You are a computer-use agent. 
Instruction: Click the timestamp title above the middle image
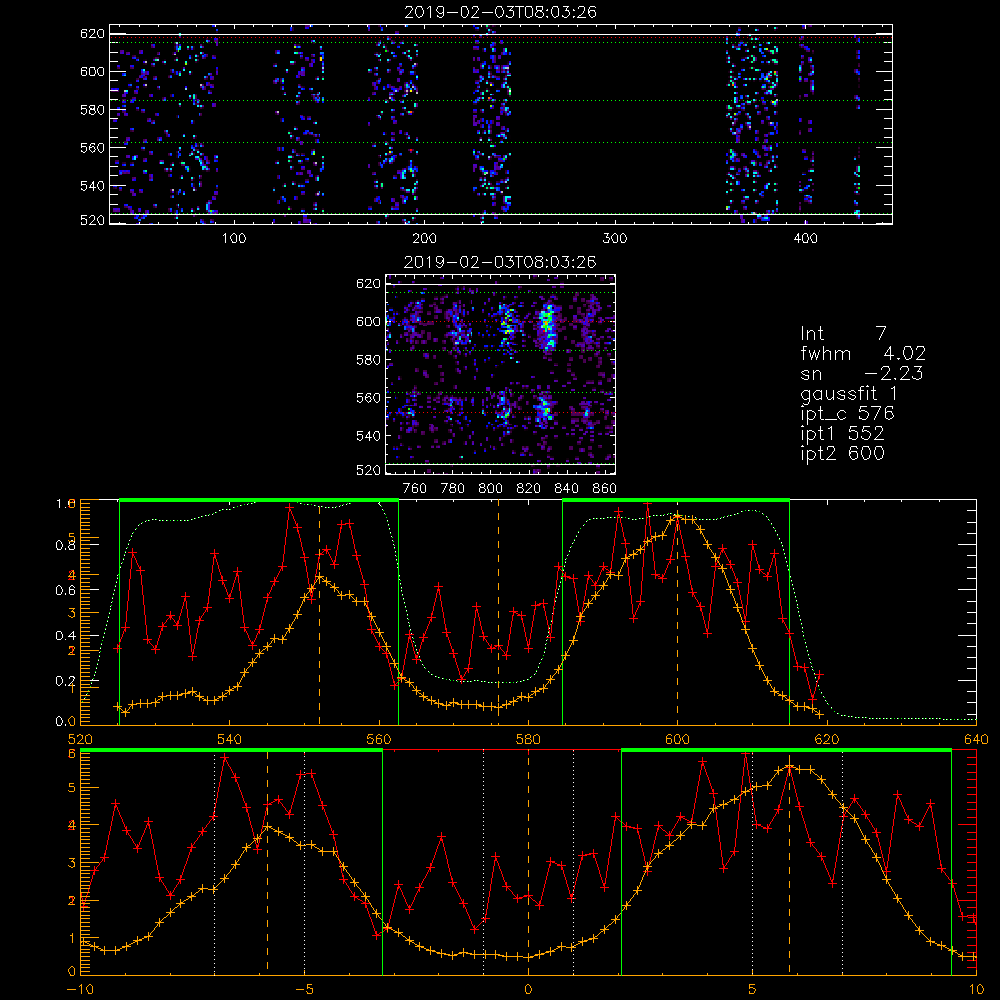coord(500,262)
